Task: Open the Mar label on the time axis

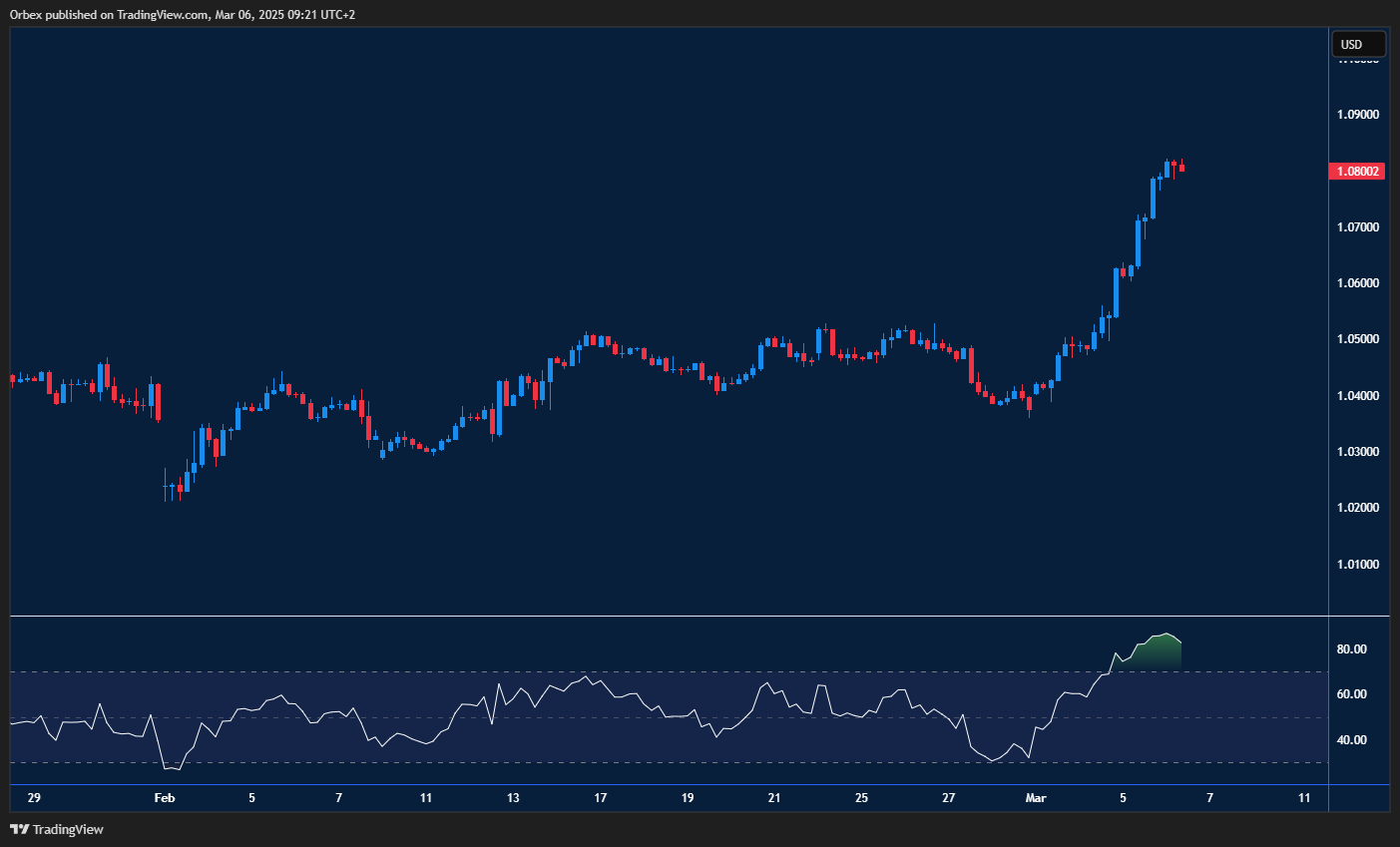Action: click(x=1036, y=798)
